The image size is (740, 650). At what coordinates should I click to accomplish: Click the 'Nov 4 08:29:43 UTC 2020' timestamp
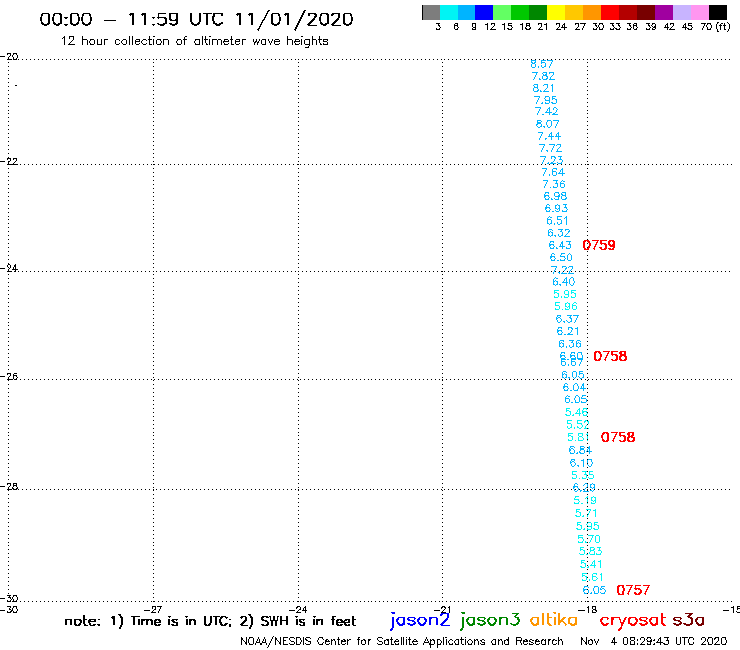pos(654,642)
